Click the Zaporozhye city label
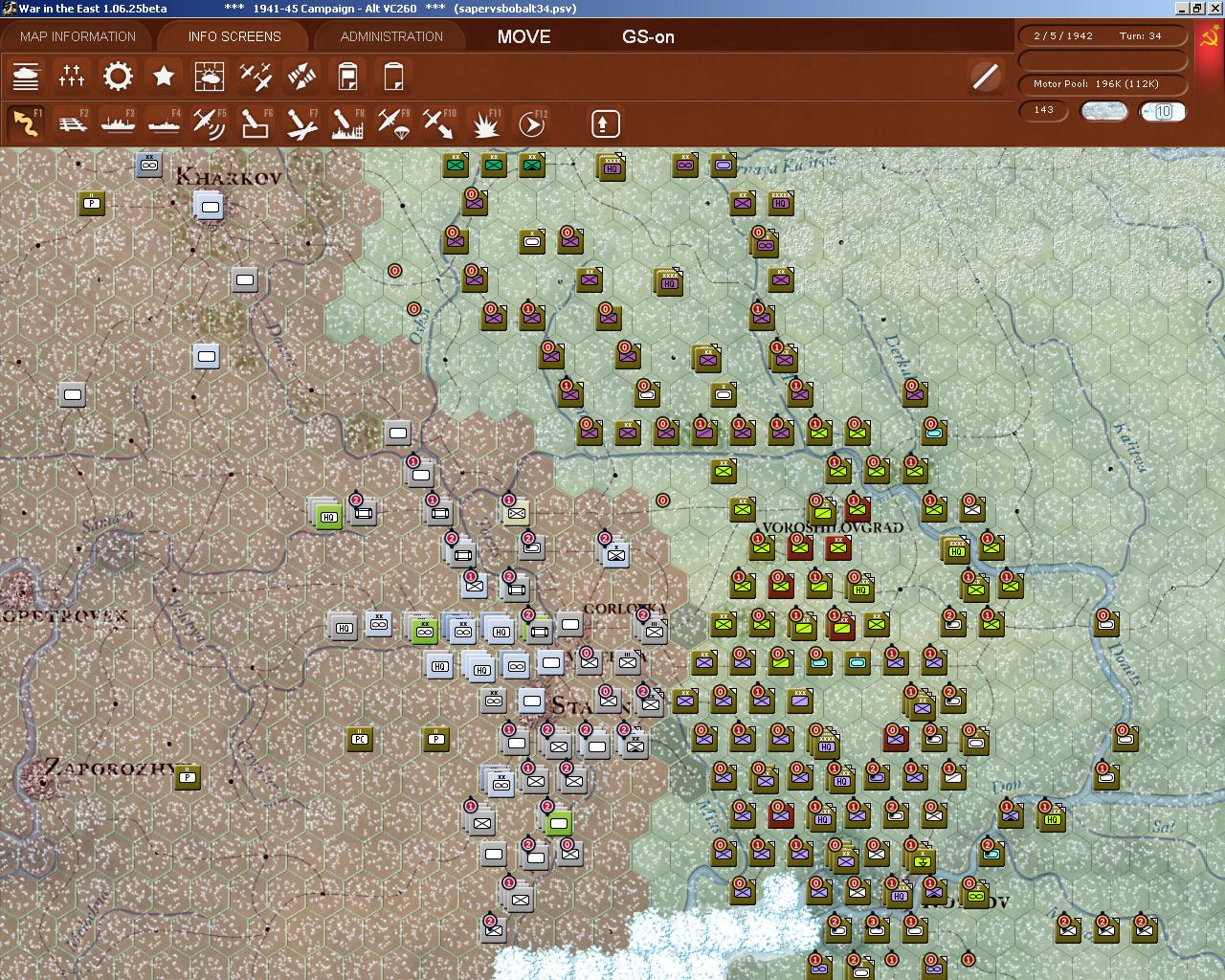Screen dimensions: 1225x980 [x=110, y=767]
